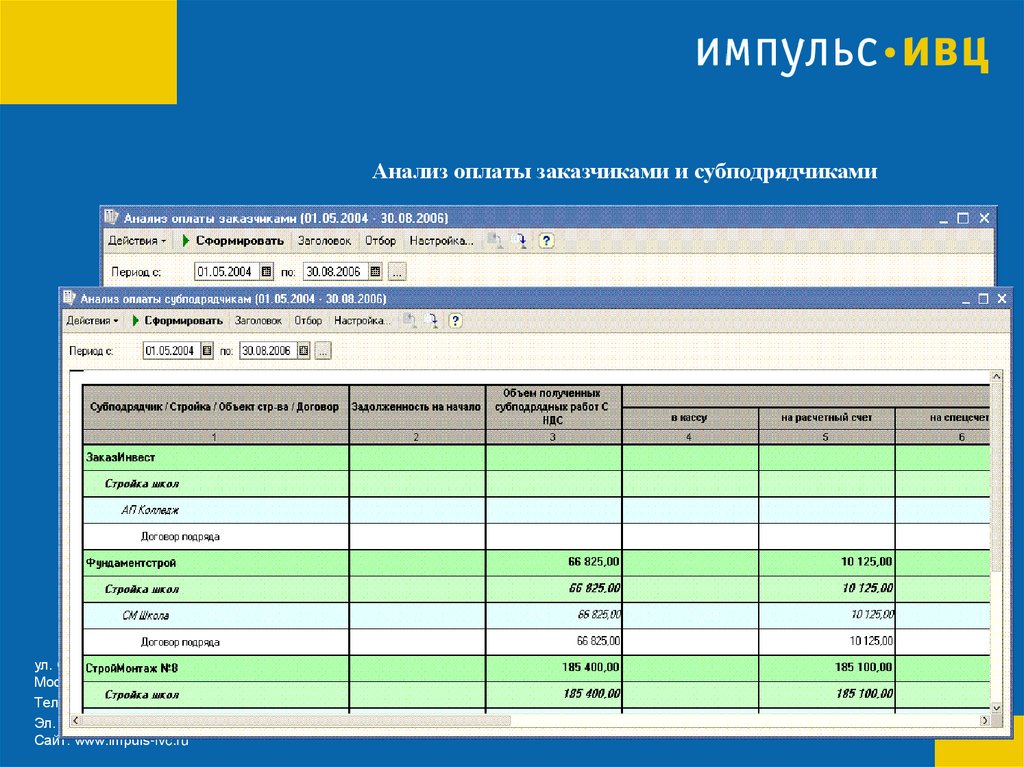Click the start date field 01.05.2004 in front window
The height and width of the screenshot is (767, 1024).
[x=171, y=351]
